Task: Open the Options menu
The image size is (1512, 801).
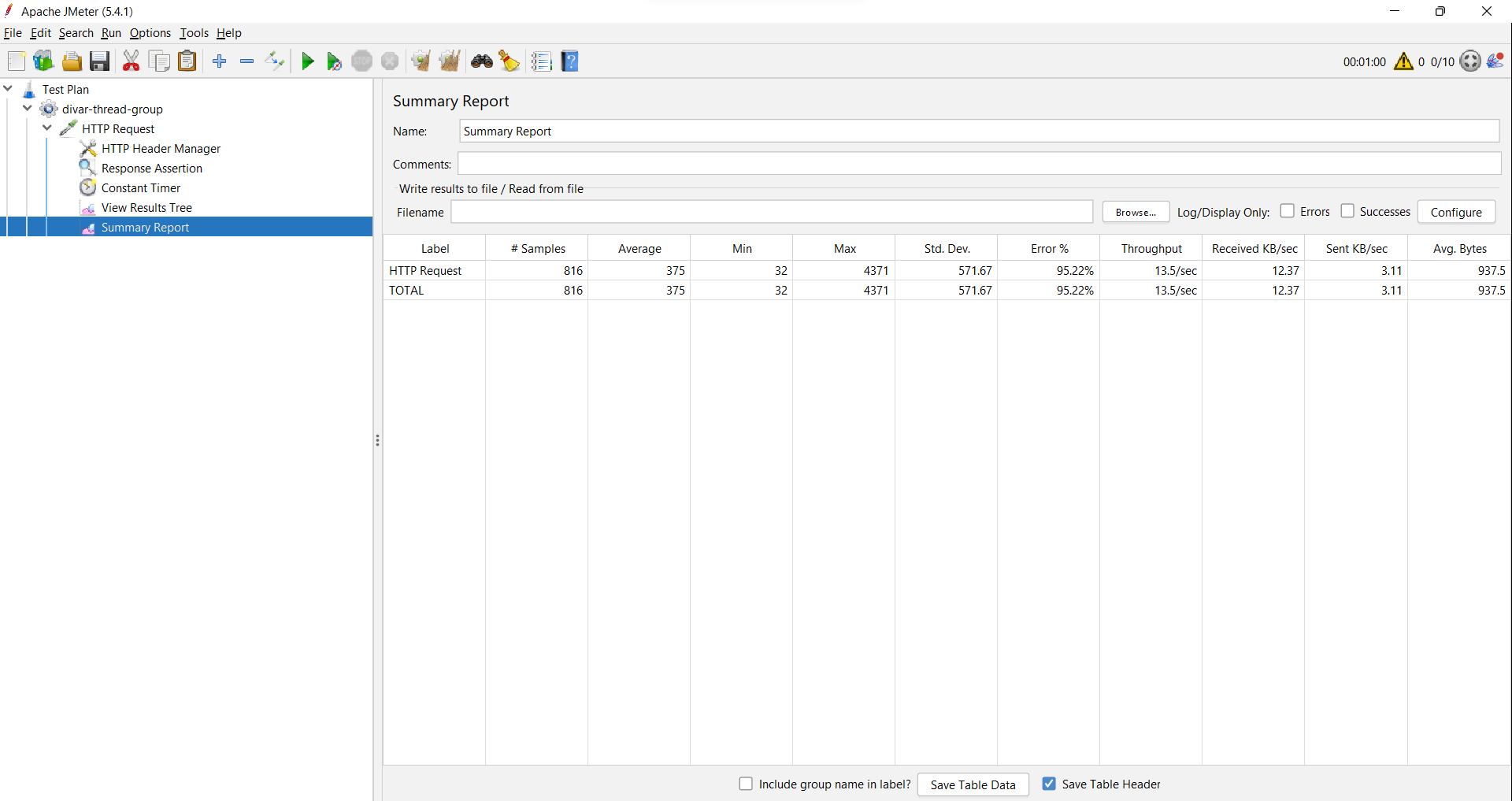Action: (x=150, y=33)
